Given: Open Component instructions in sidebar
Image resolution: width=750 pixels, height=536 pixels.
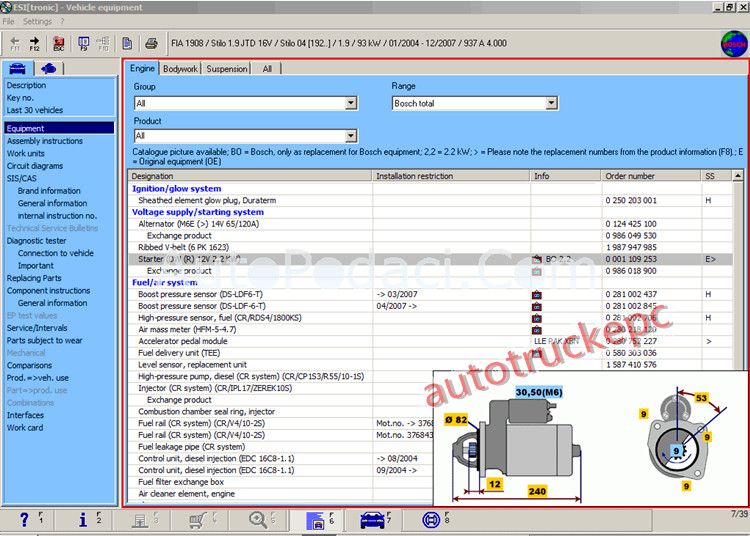Looking at the screenshot, I should (x=48, y=290).
